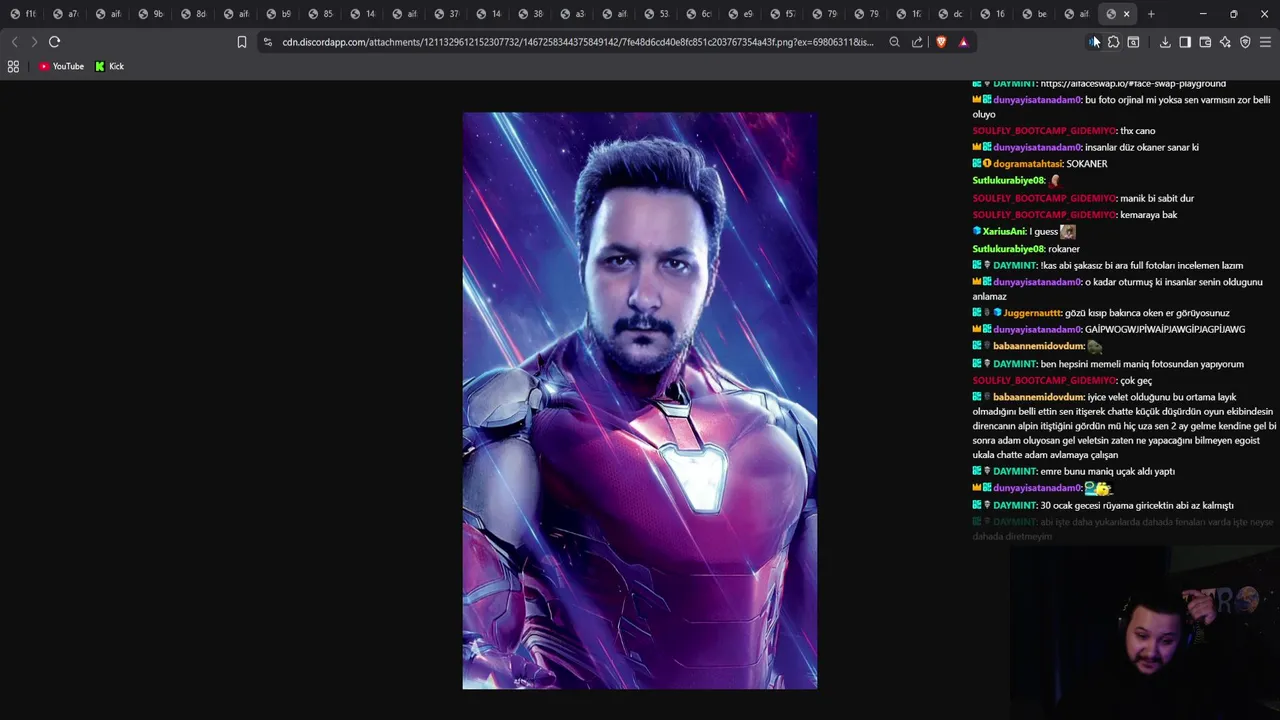
Task: Click message 'emre bunu maniq uçak aldı yaptı'
Action: pyautogui.click(x=1108, y=472)
